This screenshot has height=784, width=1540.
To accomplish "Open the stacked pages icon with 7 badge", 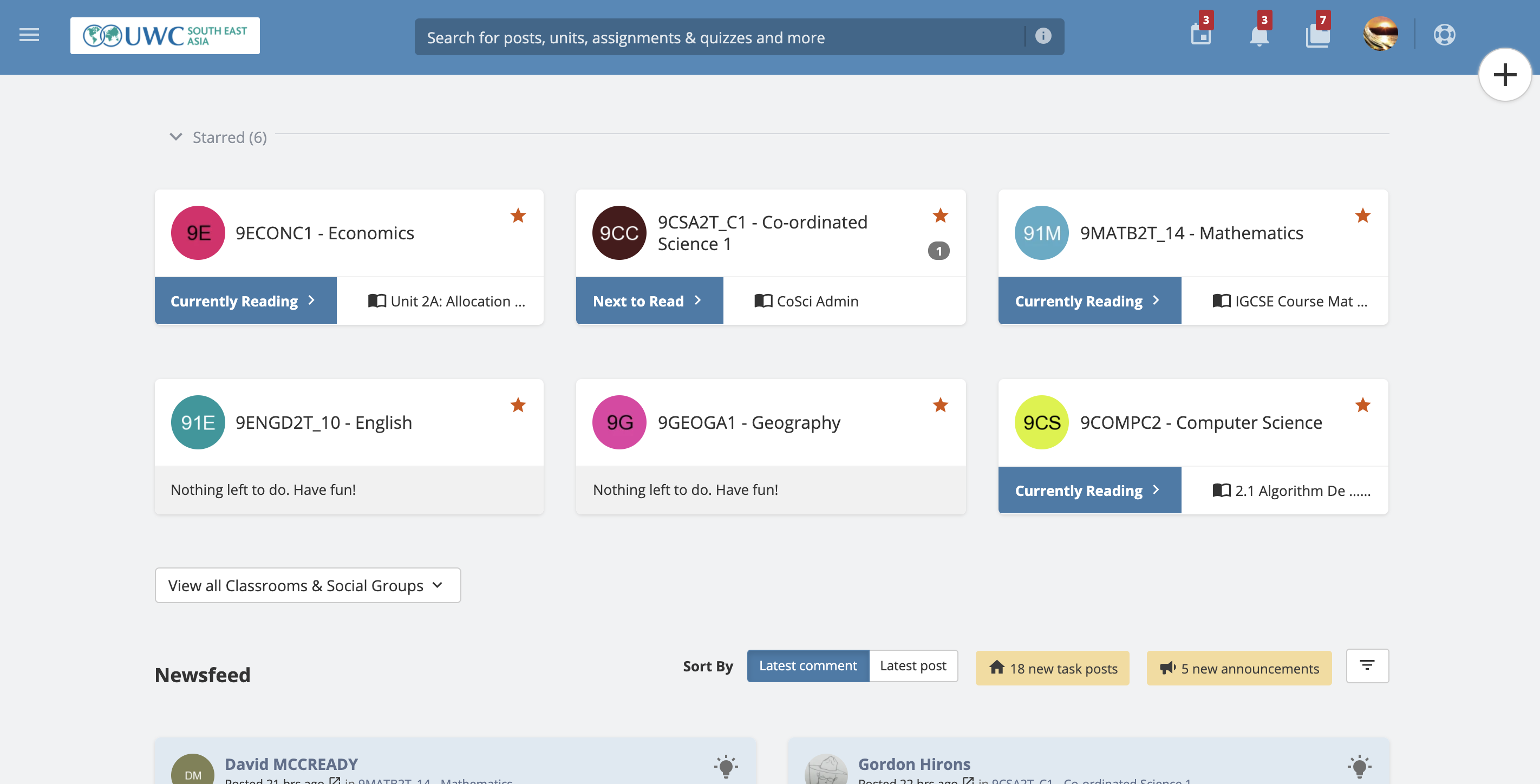I will pyautogui.click(x=1317, y=36).
